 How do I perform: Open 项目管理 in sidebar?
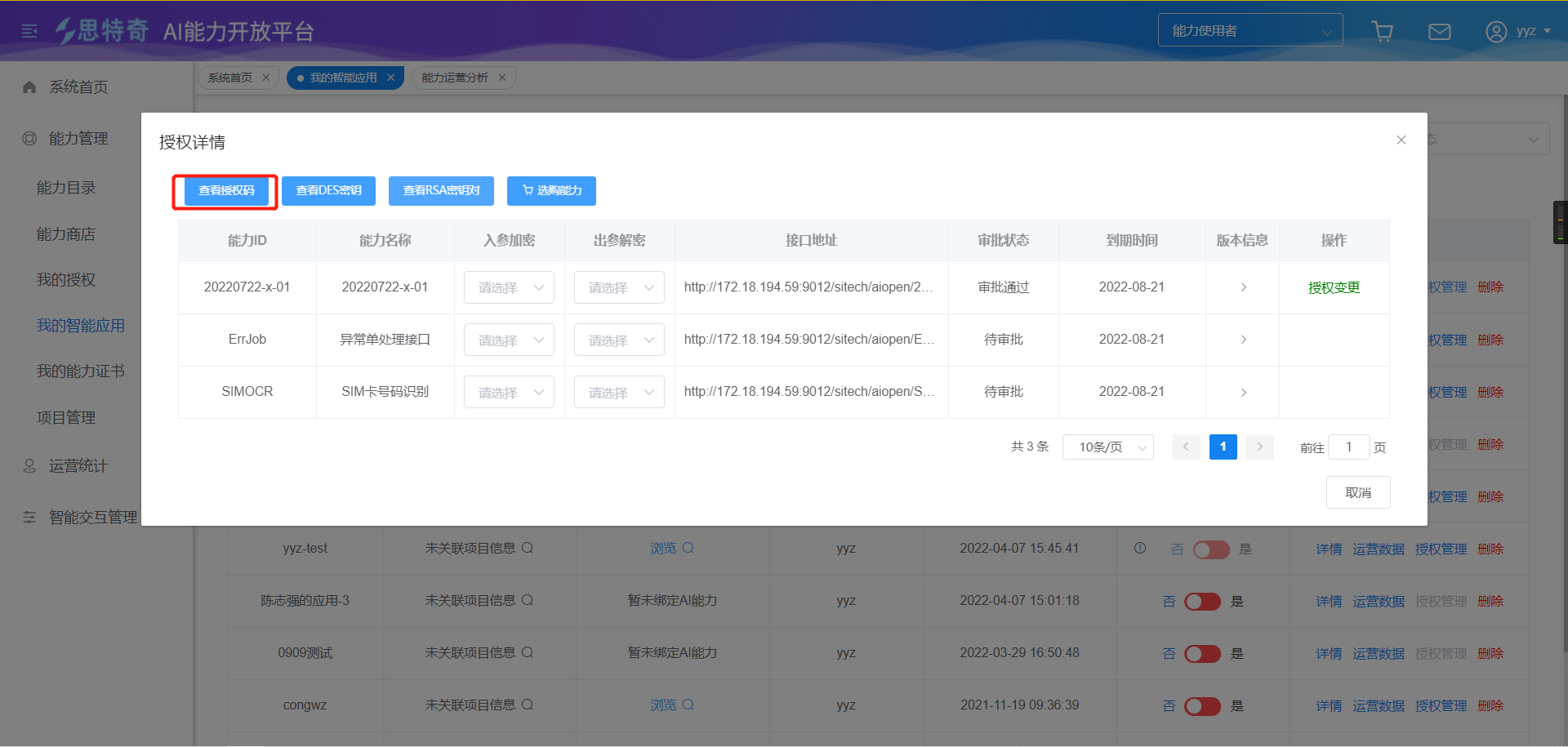(x=66, y=418)
